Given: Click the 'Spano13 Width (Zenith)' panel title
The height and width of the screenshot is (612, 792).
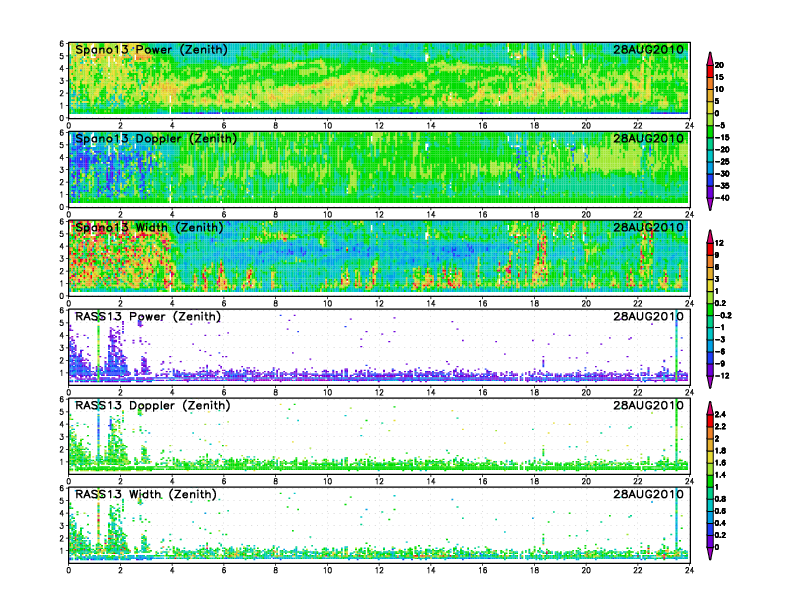Looking at the screenshot, I should click(149, 227).
